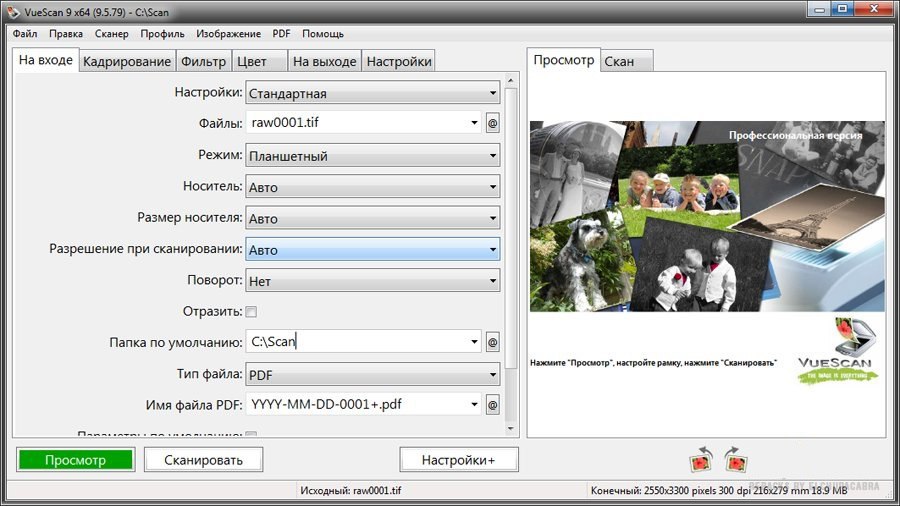Click the Настройки+ button
Screen dimensions: 900x506
[459, 460]
